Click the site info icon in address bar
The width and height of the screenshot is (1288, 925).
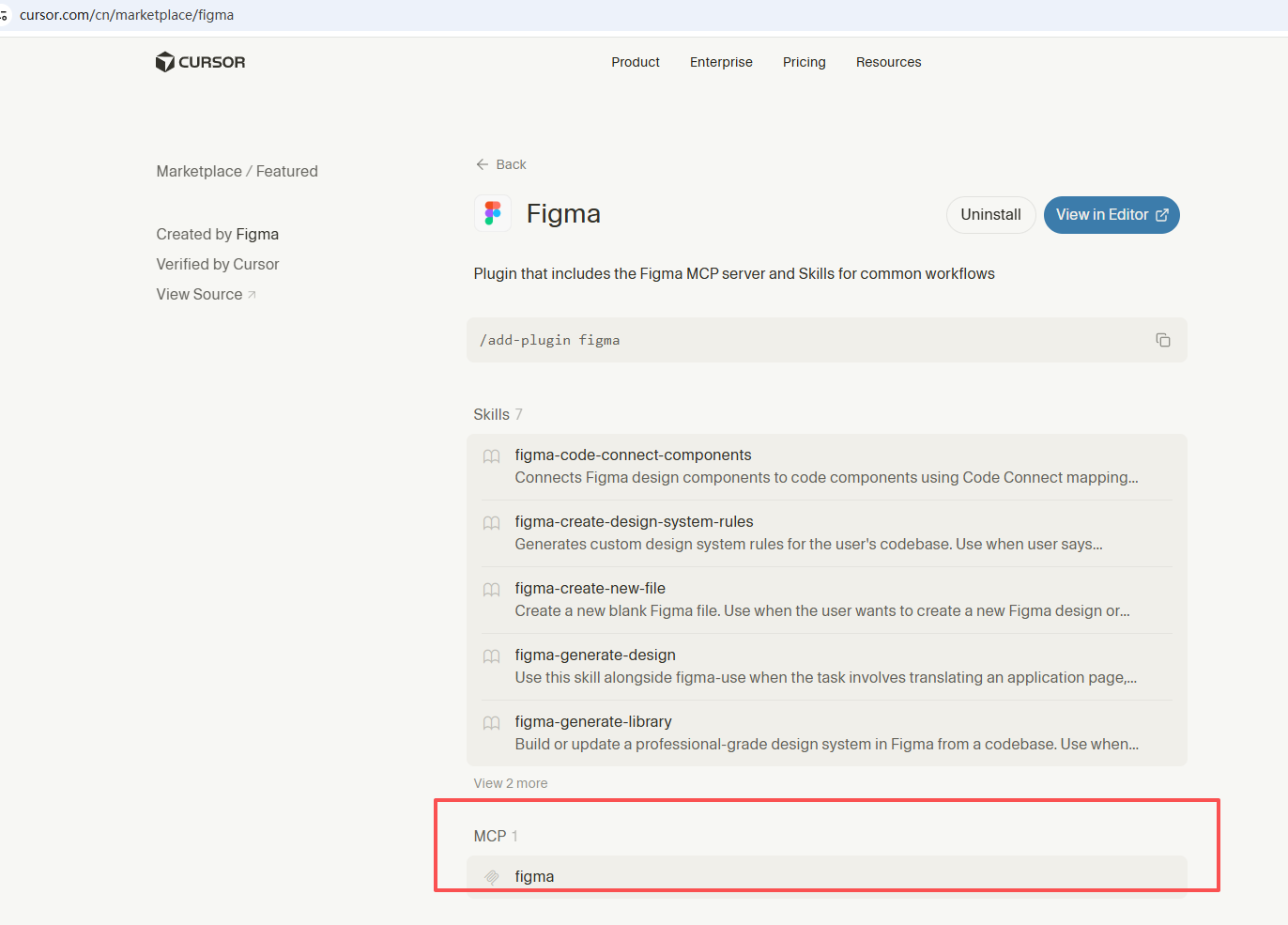4,15
